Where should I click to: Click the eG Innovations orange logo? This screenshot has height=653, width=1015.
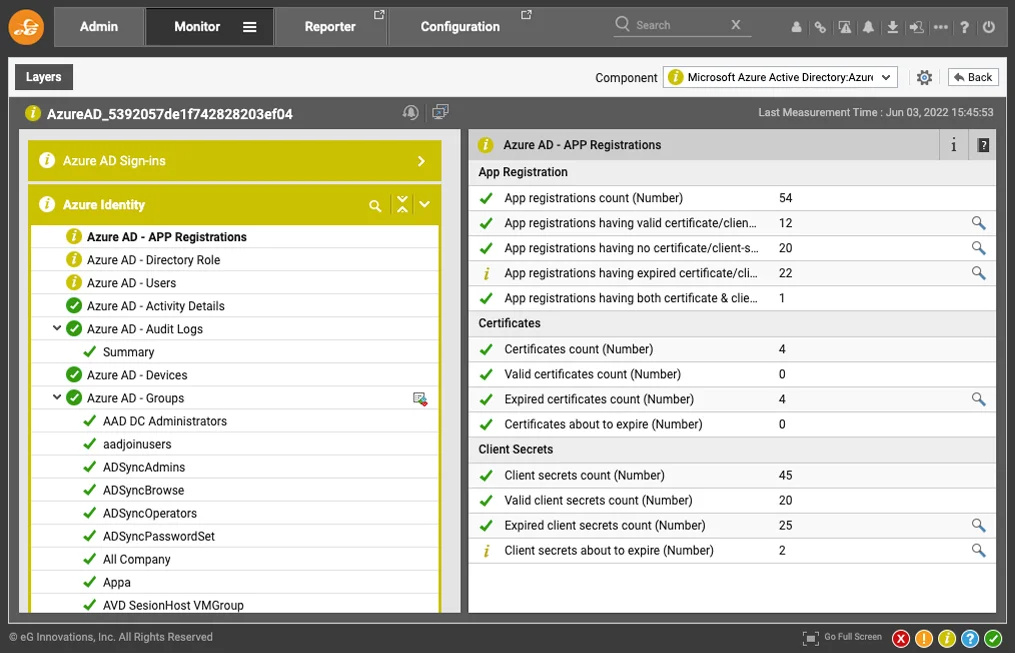coord(27,27)
